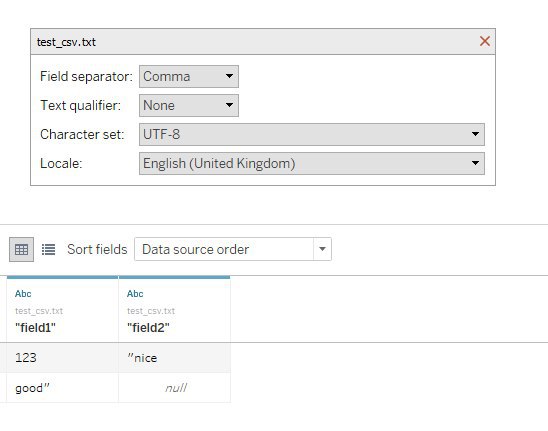The image size is (548, 431).
Task: Select the cell containing "nice
Action: 174,358
